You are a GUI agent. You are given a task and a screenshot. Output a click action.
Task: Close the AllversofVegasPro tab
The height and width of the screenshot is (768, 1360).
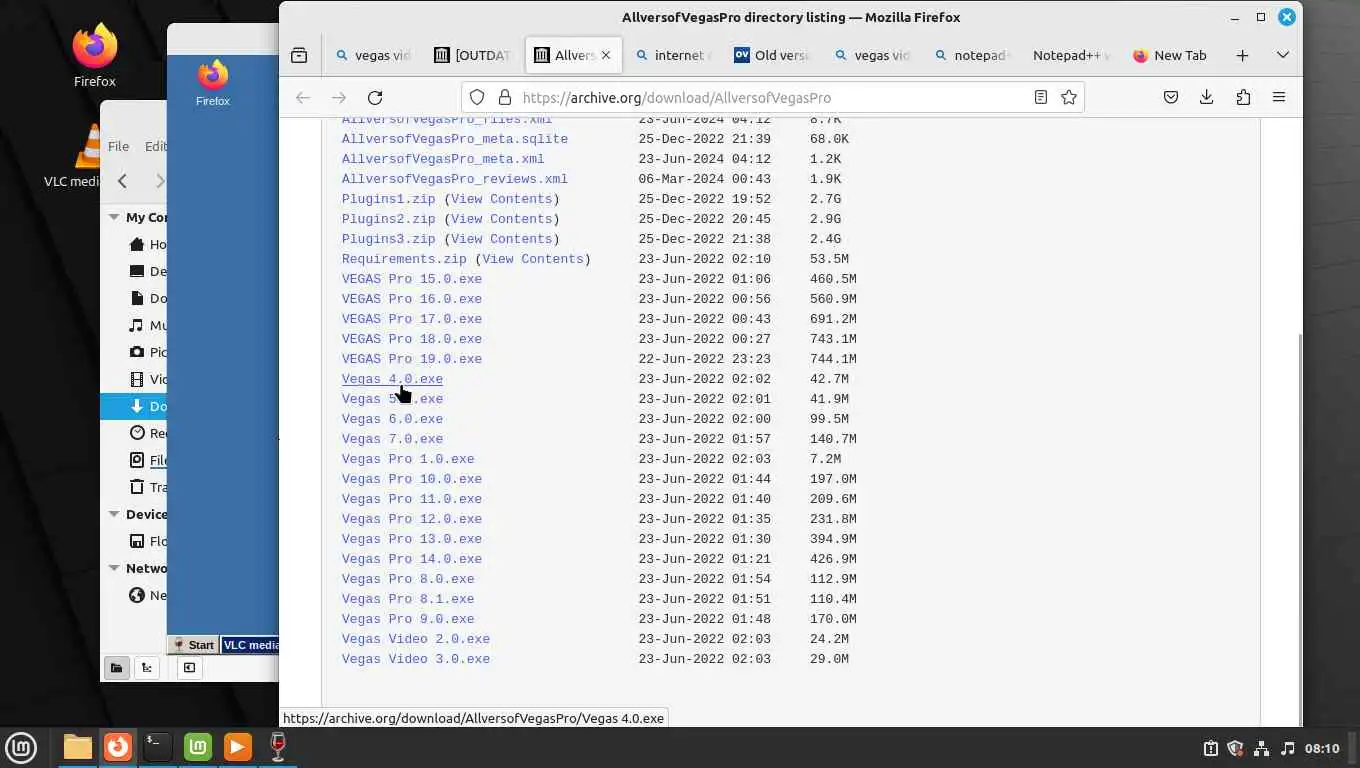(x=605, y=56)
